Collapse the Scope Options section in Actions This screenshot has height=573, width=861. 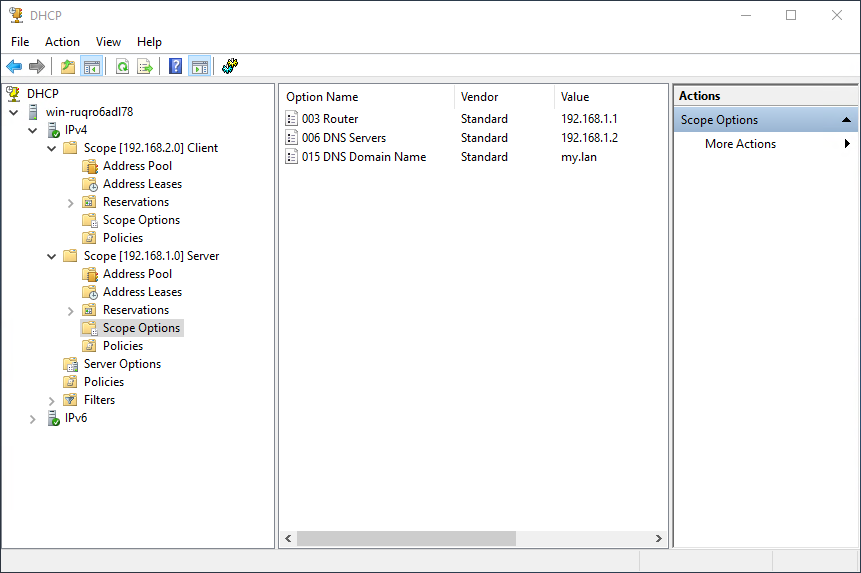[x=846, y=120]
